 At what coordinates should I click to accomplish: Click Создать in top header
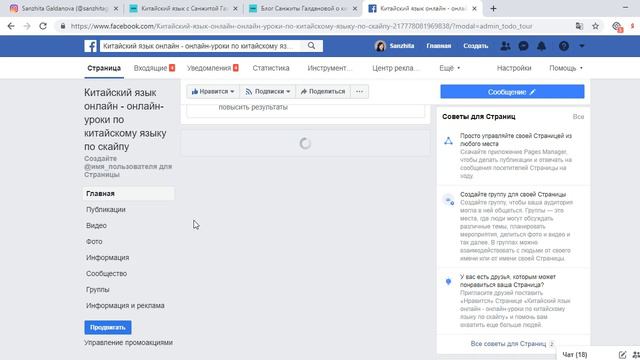click(x=476, y=46)
